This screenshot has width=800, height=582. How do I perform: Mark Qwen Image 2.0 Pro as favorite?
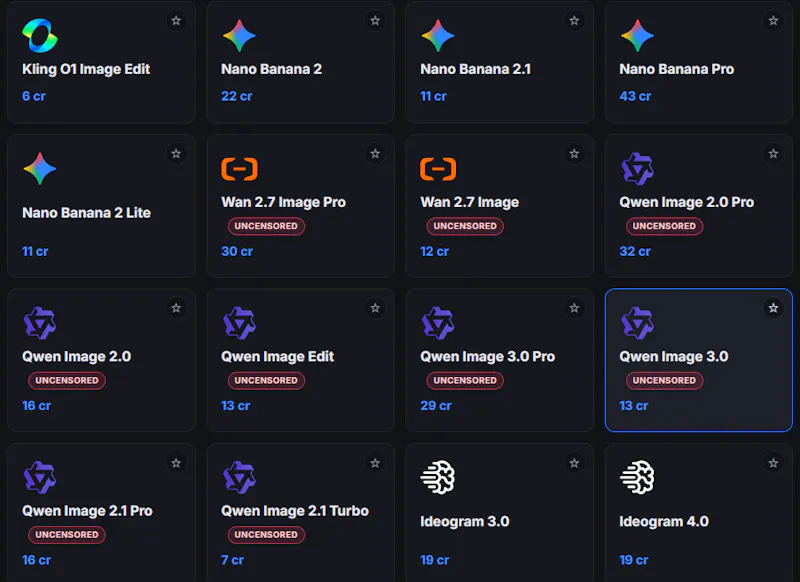pos(773,154)
